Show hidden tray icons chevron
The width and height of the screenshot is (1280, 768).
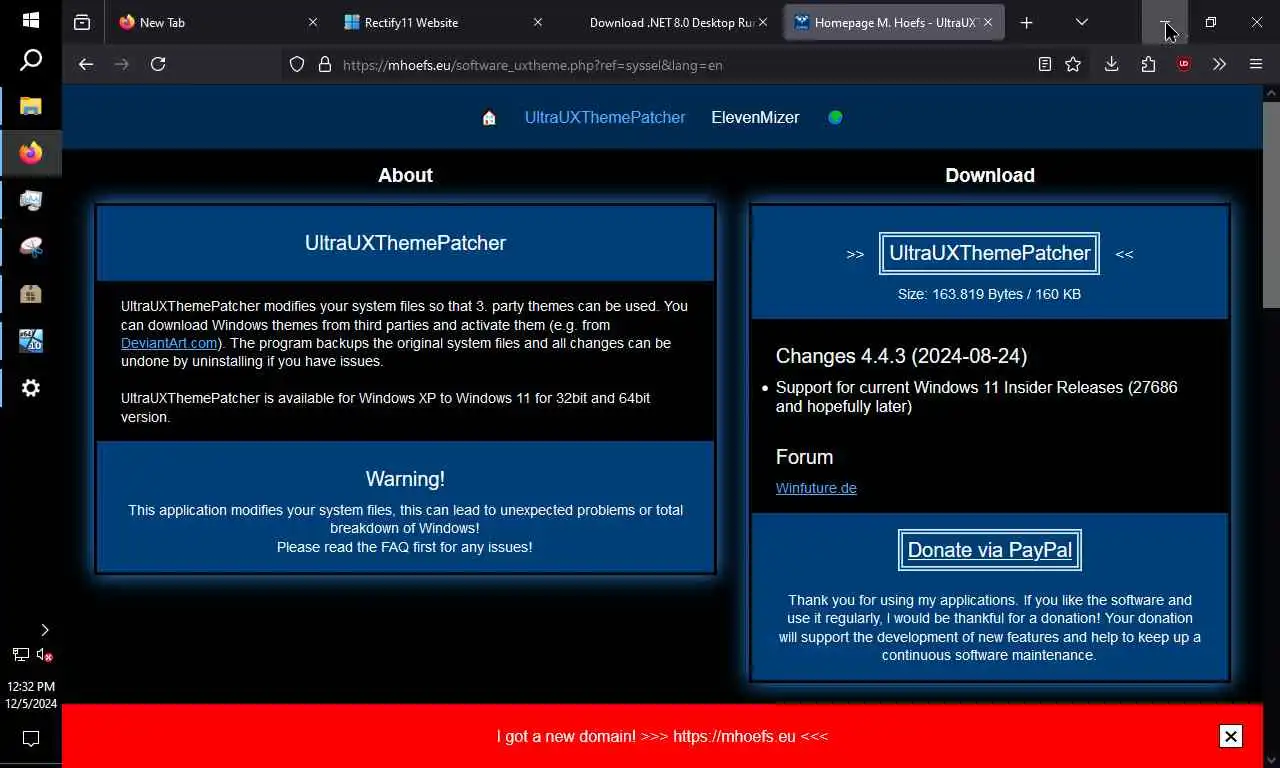(44, 630)
